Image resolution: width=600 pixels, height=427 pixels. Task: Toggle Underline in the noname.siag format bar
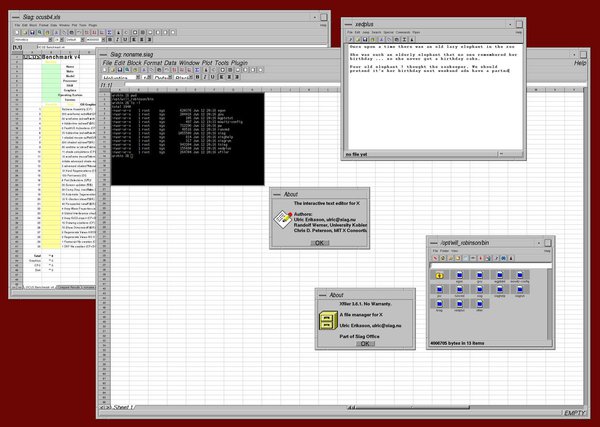(212, 77)
